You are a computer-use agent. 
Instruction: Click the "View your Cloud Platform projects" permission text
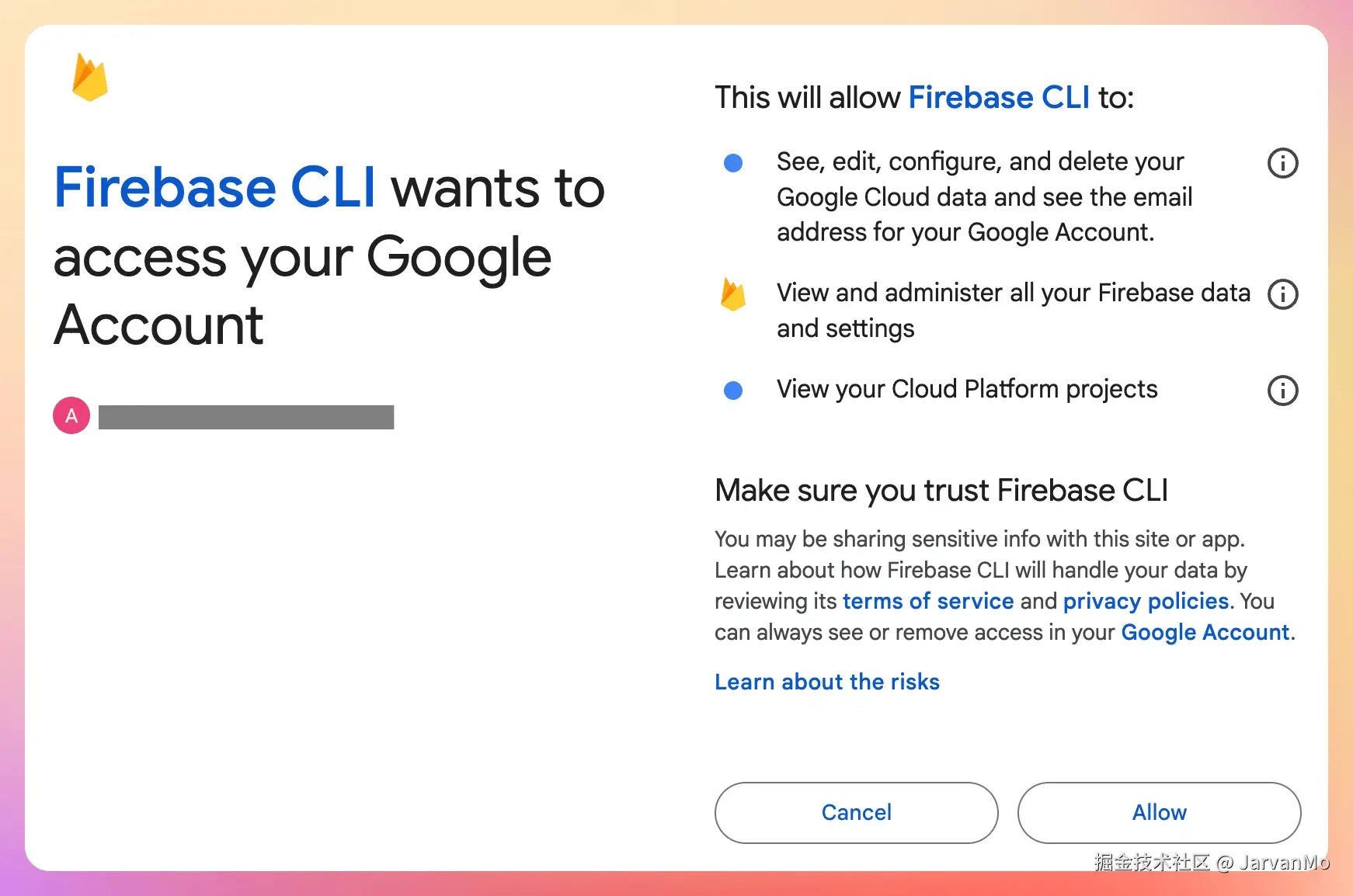[967, 389]
